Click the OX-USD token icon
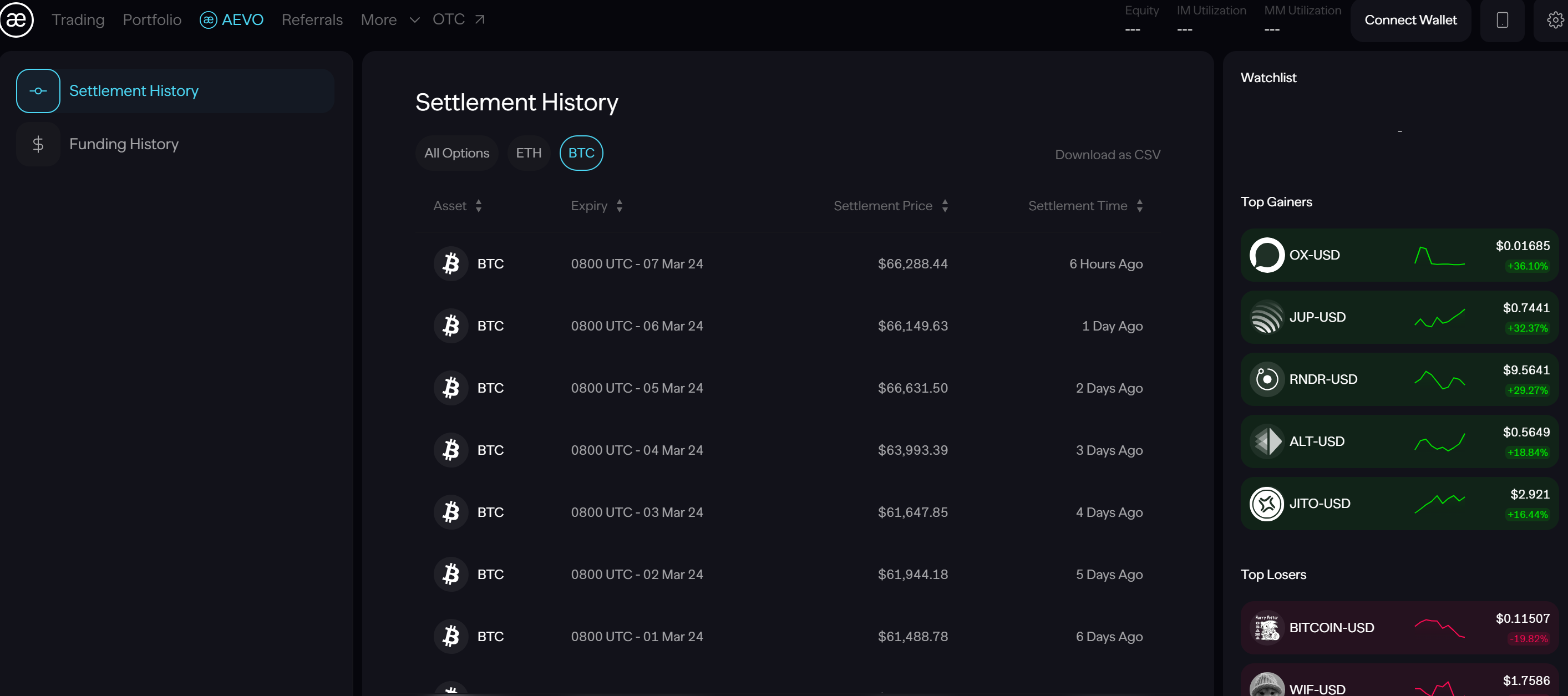Viewport: 1568px width, 696px height. click(x=1266, y=255)
